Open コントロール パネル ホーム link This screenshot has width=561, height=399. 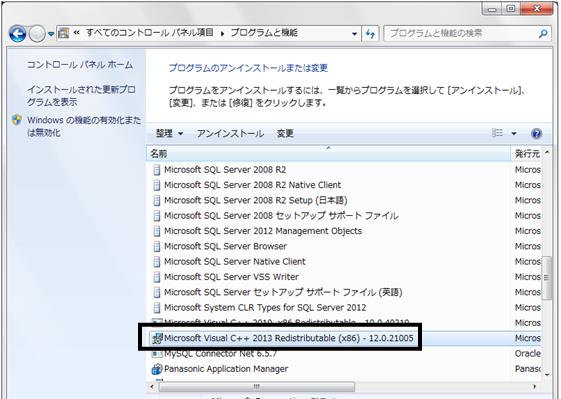(80, 65)
